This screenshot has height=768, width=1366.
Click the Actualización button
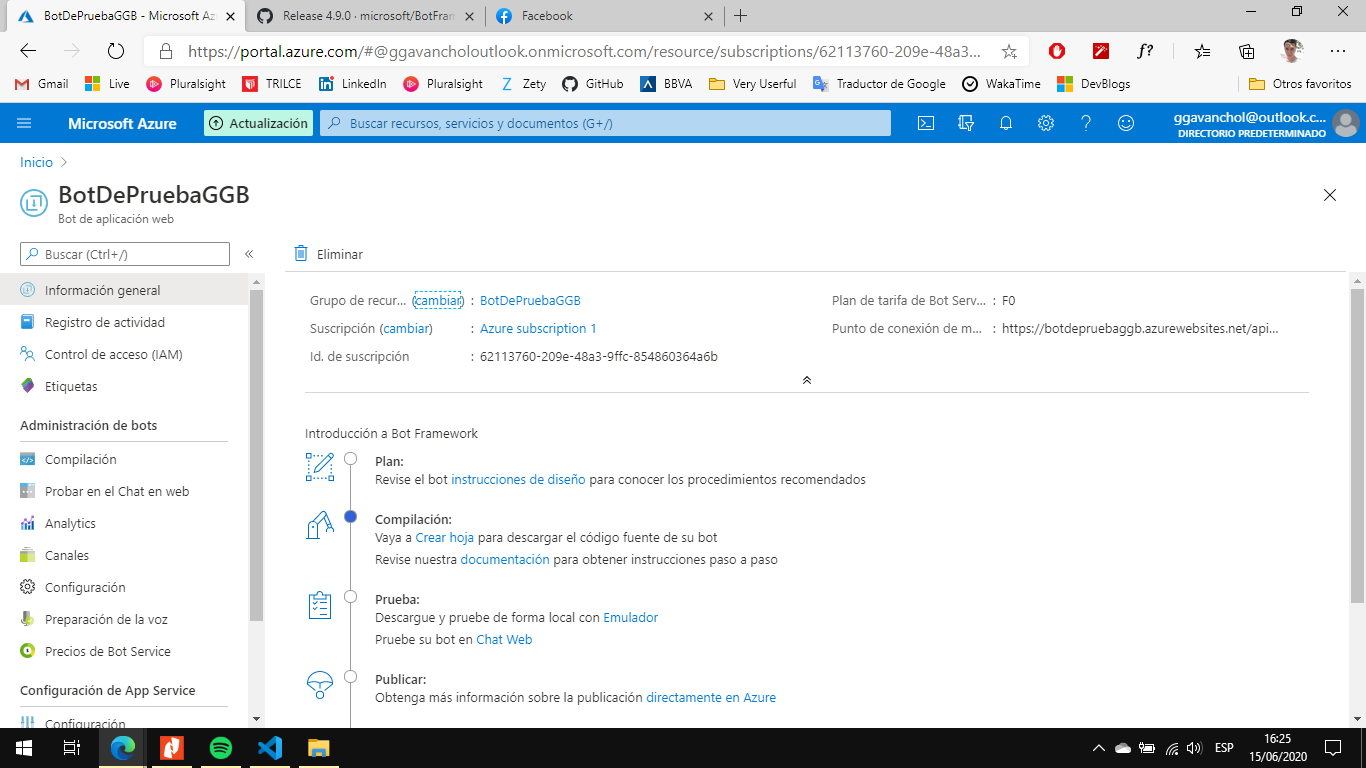258,123
